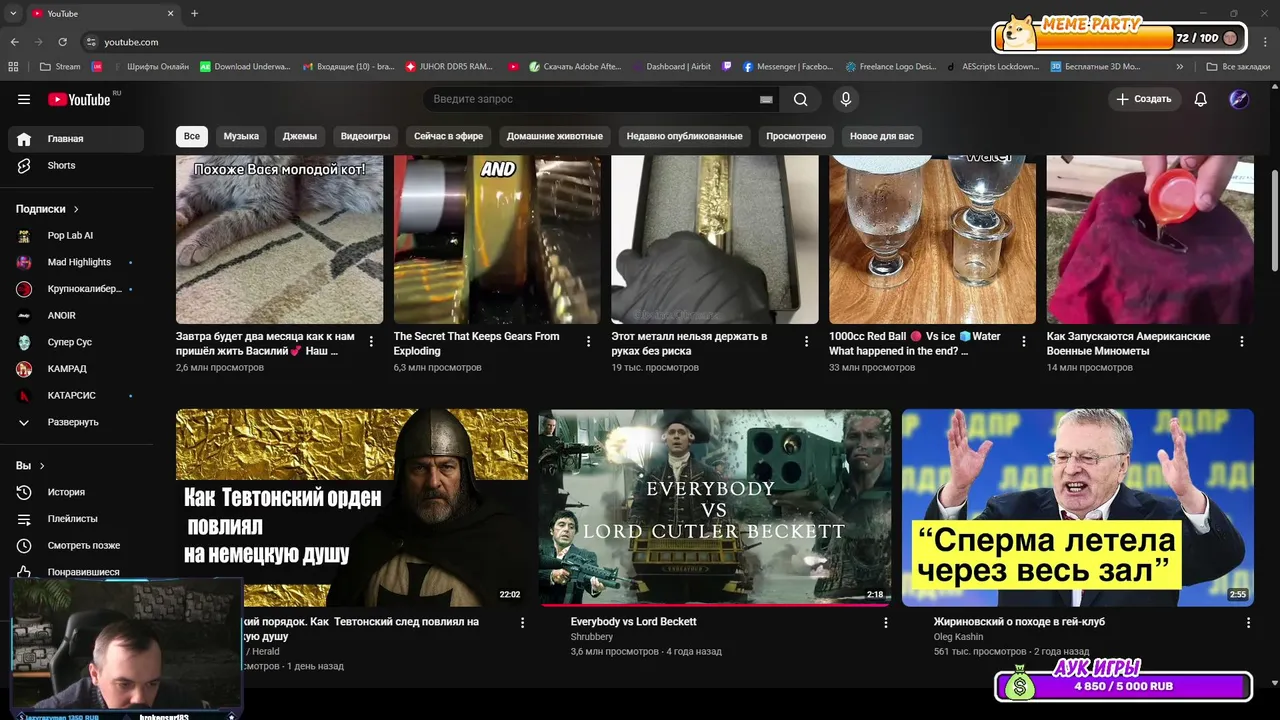Viewport: 1280px width, 720px height.
Task: Open the Shrubbery channel link
Action: (592, 637)
